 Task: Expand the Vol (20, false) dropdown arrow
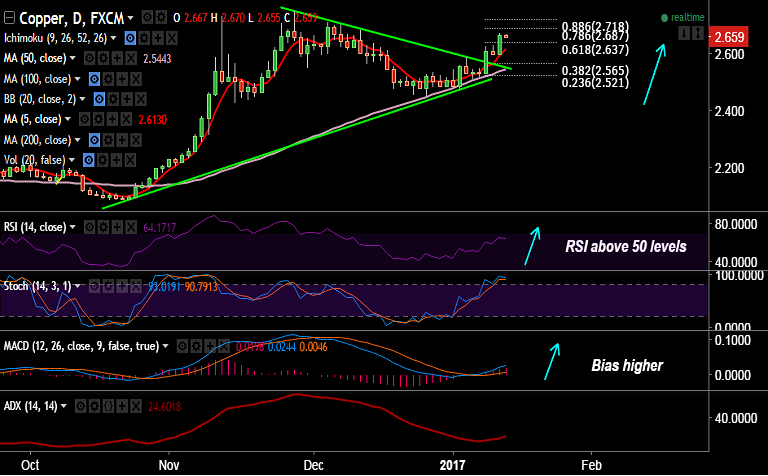click(72, 160)
